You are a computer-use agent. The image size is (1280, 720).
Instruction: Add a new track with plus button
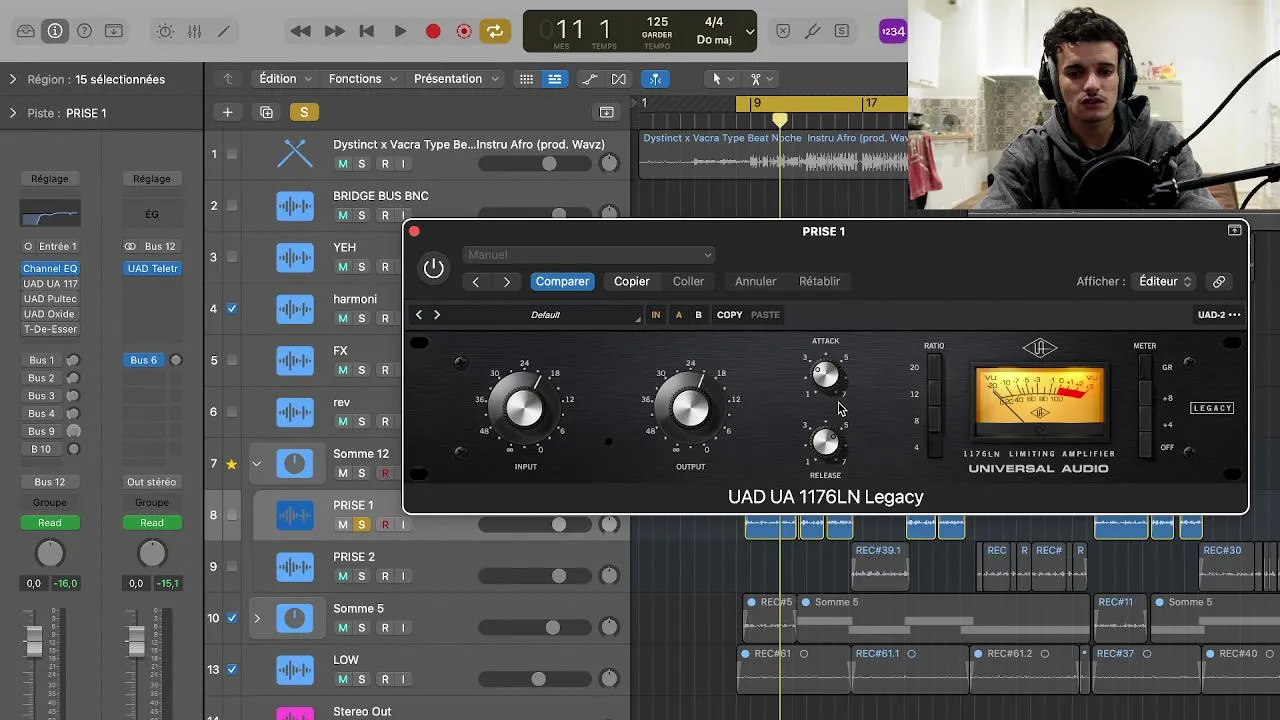click(x=227, y=112)
